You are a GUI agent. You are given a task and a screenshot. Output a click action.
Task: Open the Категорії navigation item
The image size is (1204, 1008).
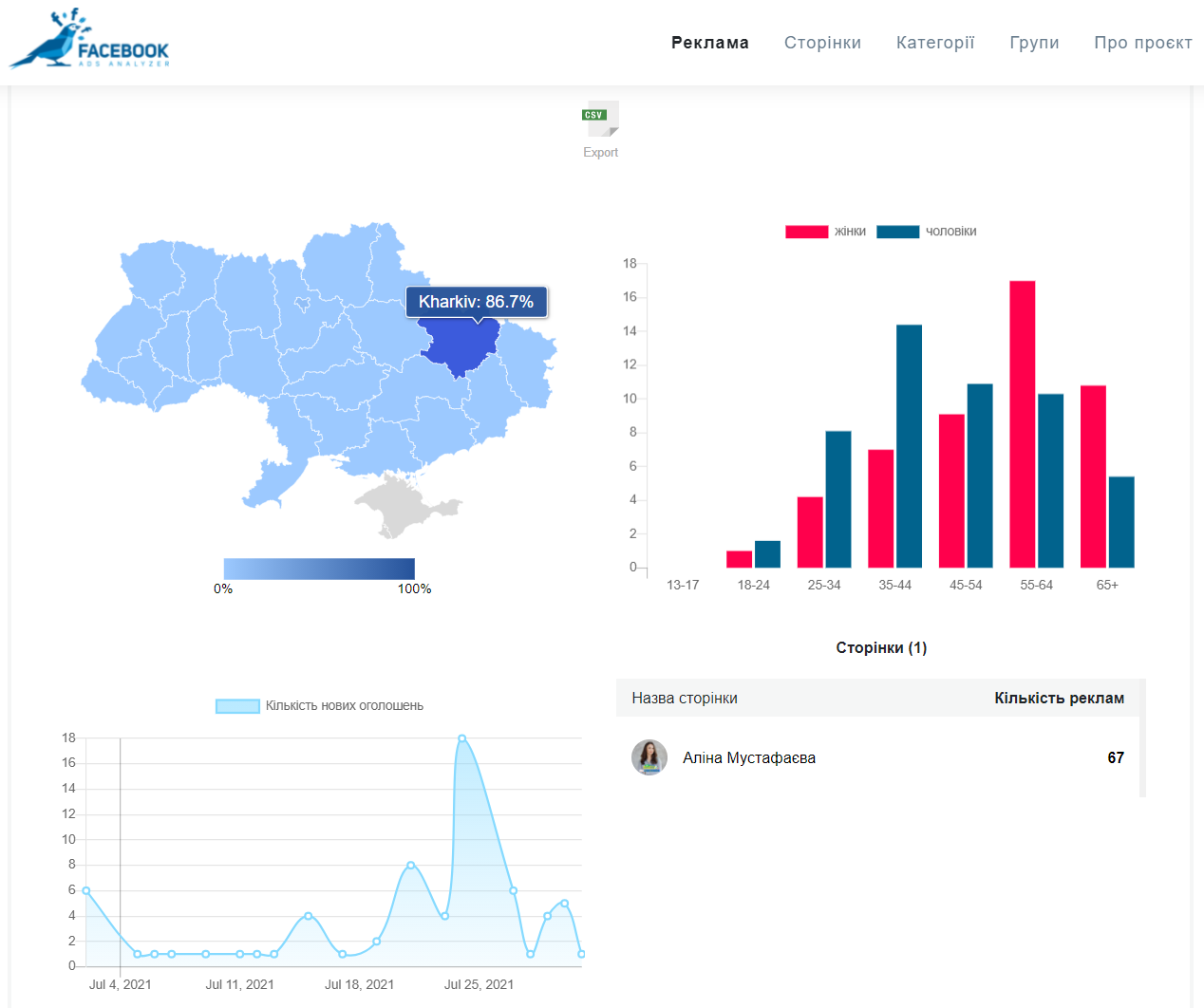(x=934, y=43)
